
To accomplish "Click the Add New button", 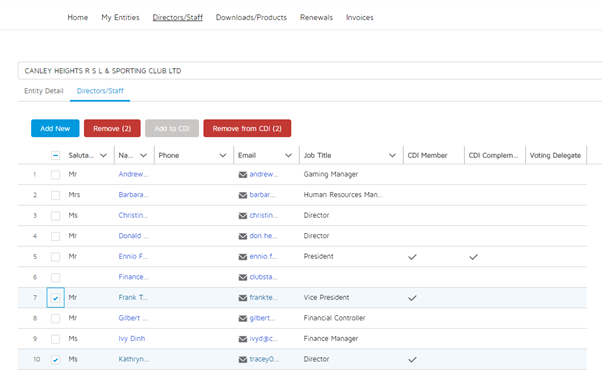I will click(x=55, y=128).
